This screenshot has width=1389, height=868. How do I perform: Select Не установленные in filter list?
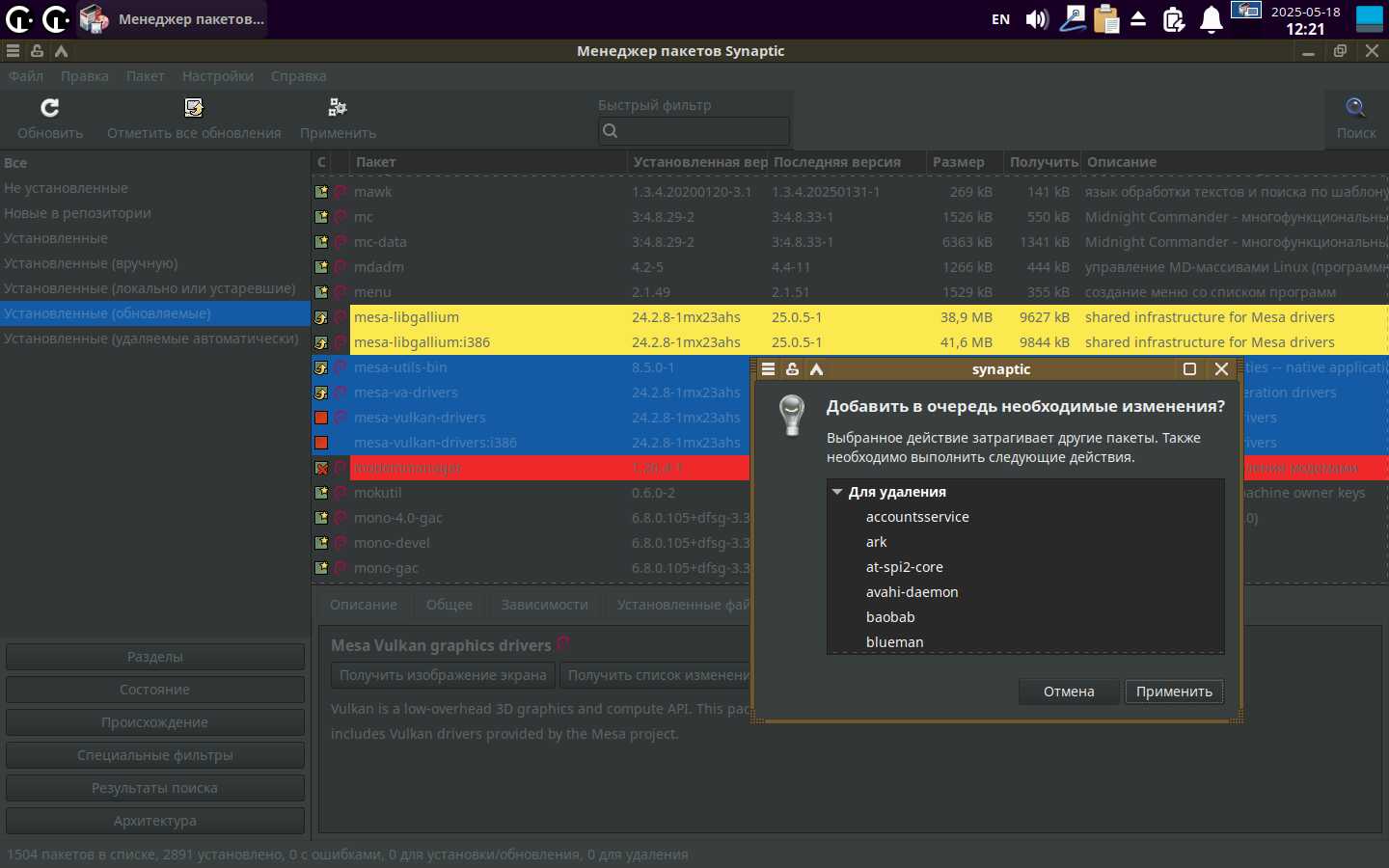tap(154, 188)
